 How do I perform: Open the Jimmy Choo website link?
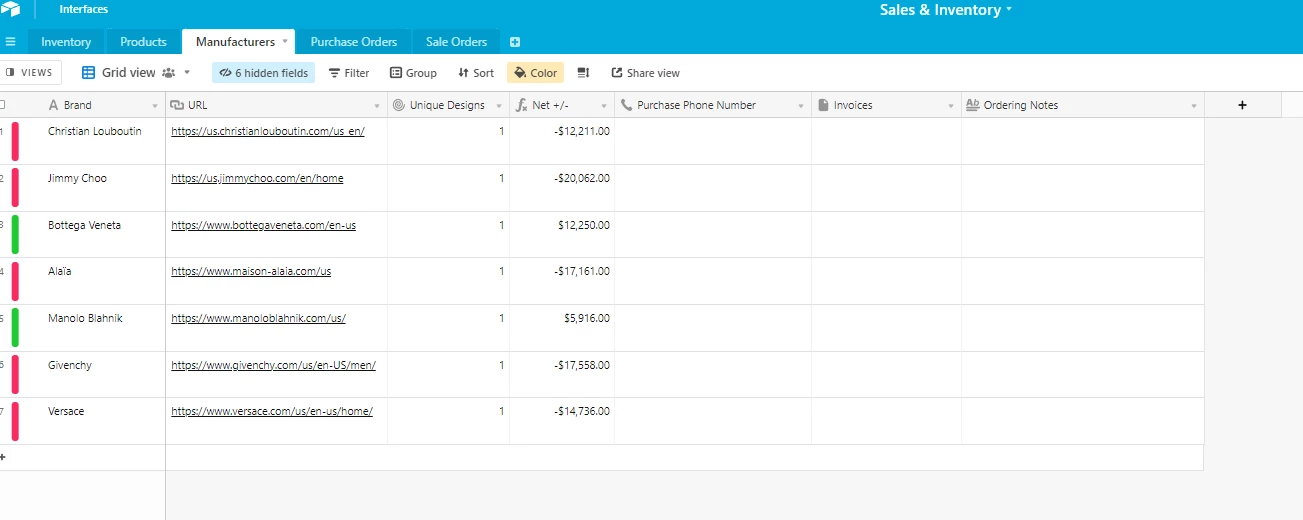(257, 178)
